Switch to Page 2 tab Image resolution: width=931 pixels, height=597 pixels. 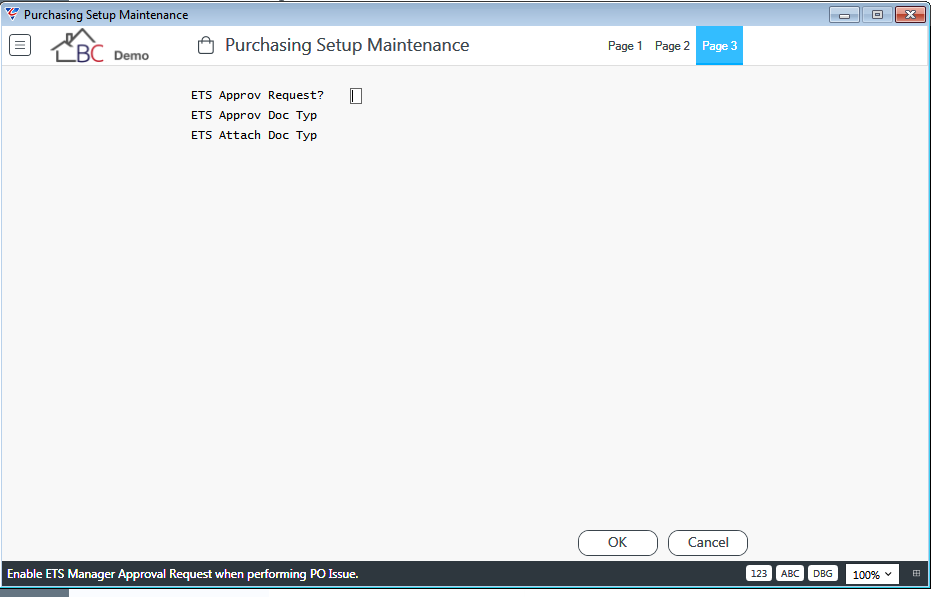pyautogui.click(x=672, y=46)
